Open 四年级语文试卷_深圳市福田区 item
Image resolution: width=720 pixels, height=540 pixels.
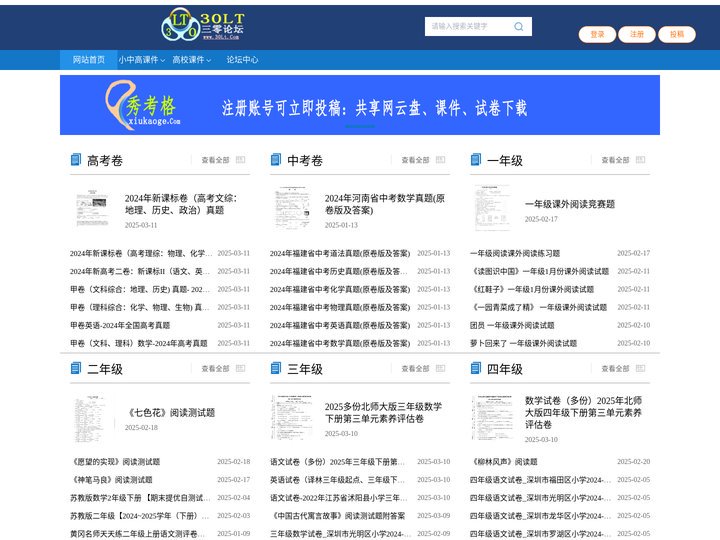(x=540, y=479)
